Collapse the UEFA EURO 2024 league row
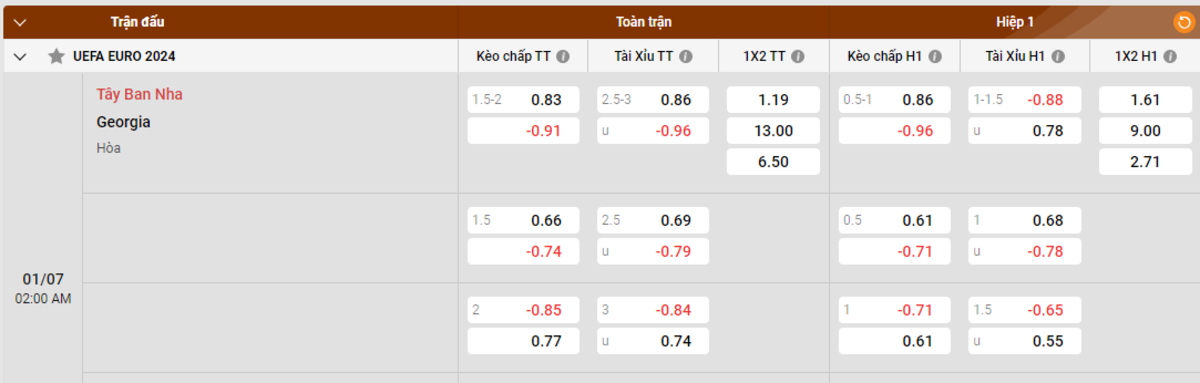The height and width of the screenshot is (383, 1200). [20, 57]
